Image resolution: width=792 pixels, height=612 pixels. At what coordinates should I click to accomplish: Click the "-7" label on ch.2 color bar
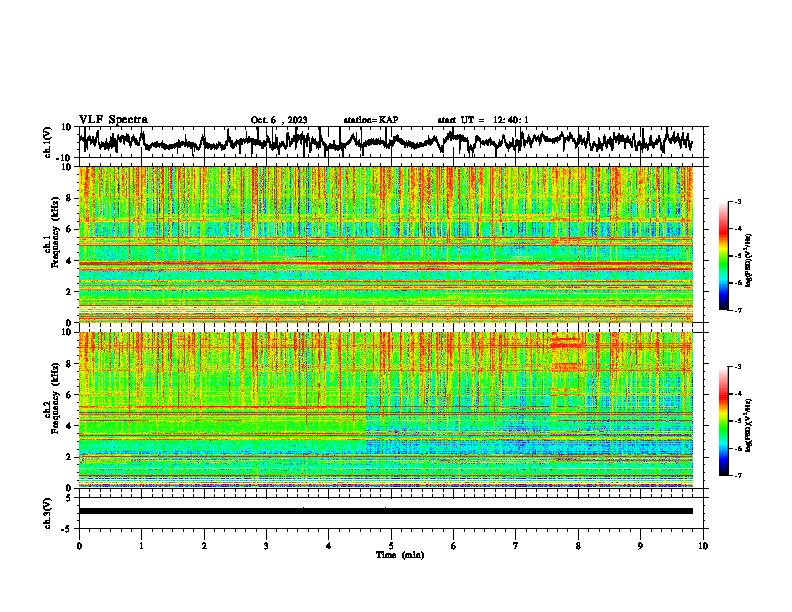pos(738,476)
